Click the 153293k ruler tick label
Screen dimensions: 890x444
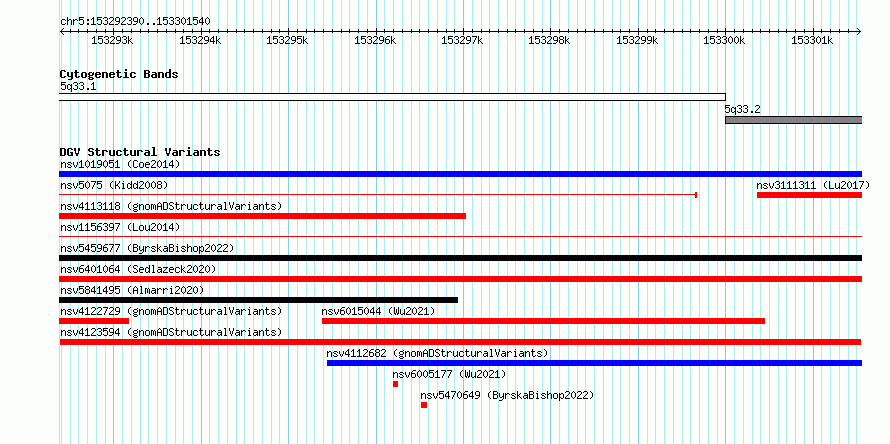tap(112, 41)
